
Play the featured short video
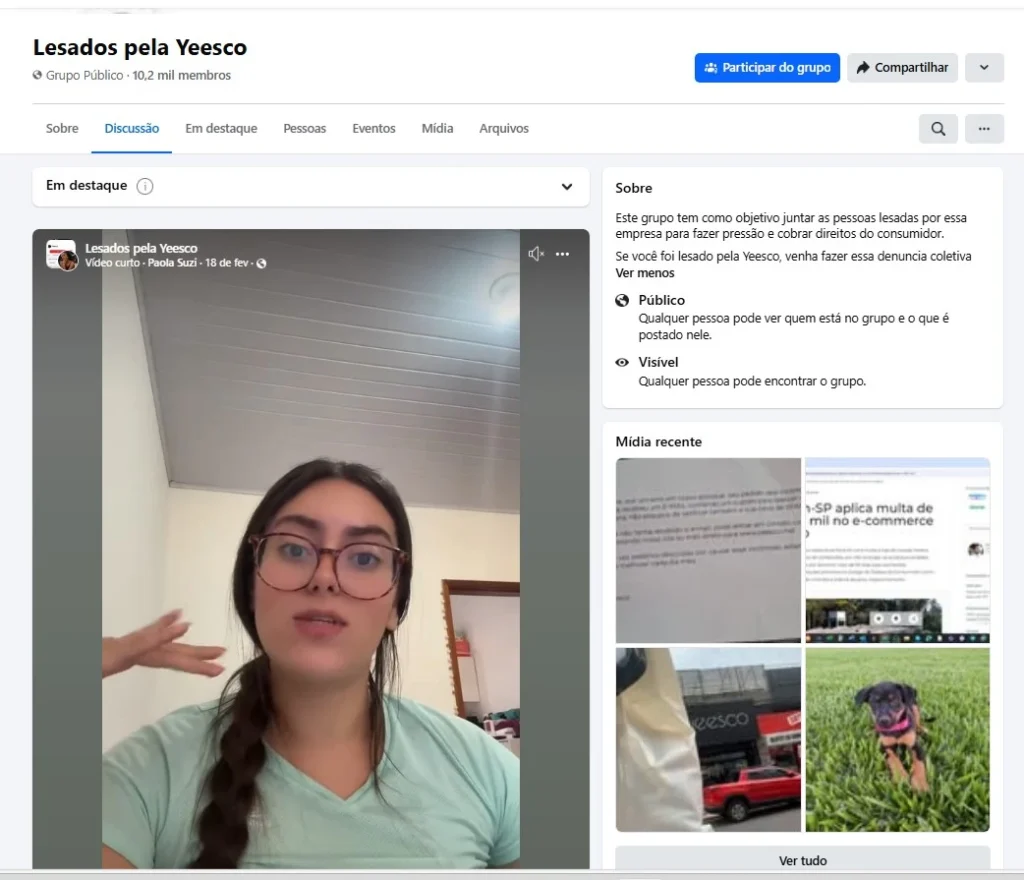311,548
